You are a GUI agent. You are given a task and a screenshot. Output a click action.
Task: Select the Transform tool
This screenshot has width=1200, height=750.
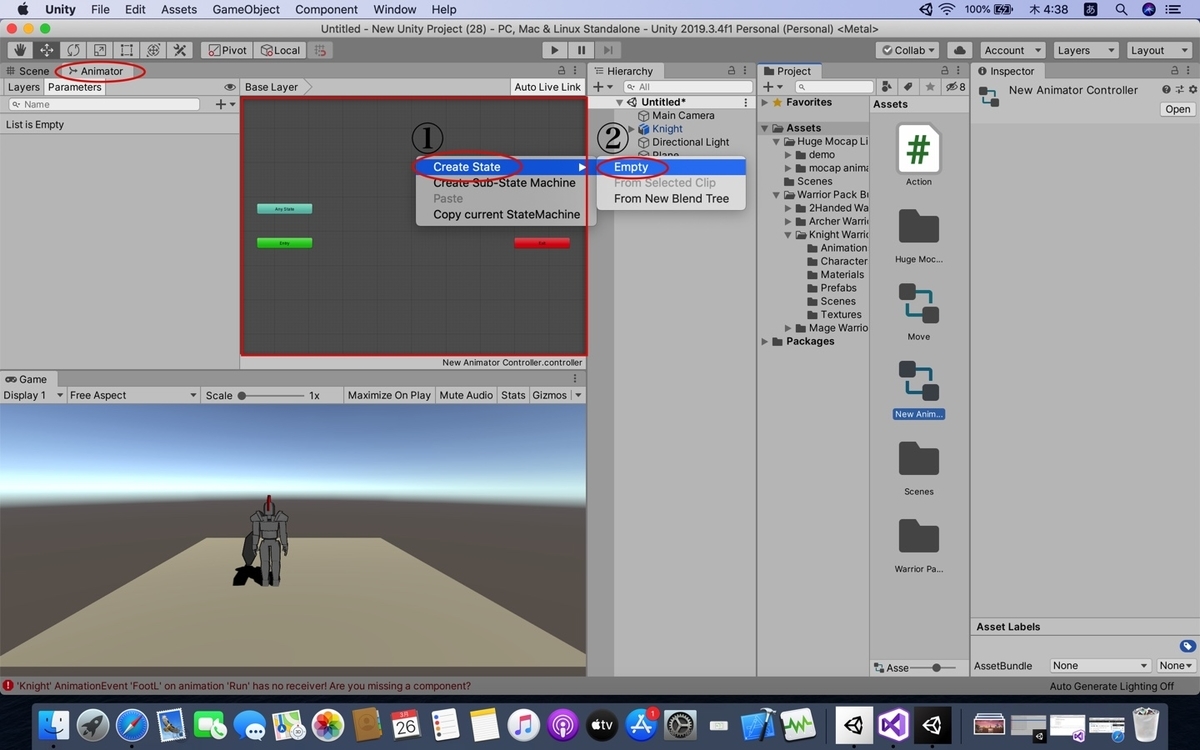pos(153,50)
